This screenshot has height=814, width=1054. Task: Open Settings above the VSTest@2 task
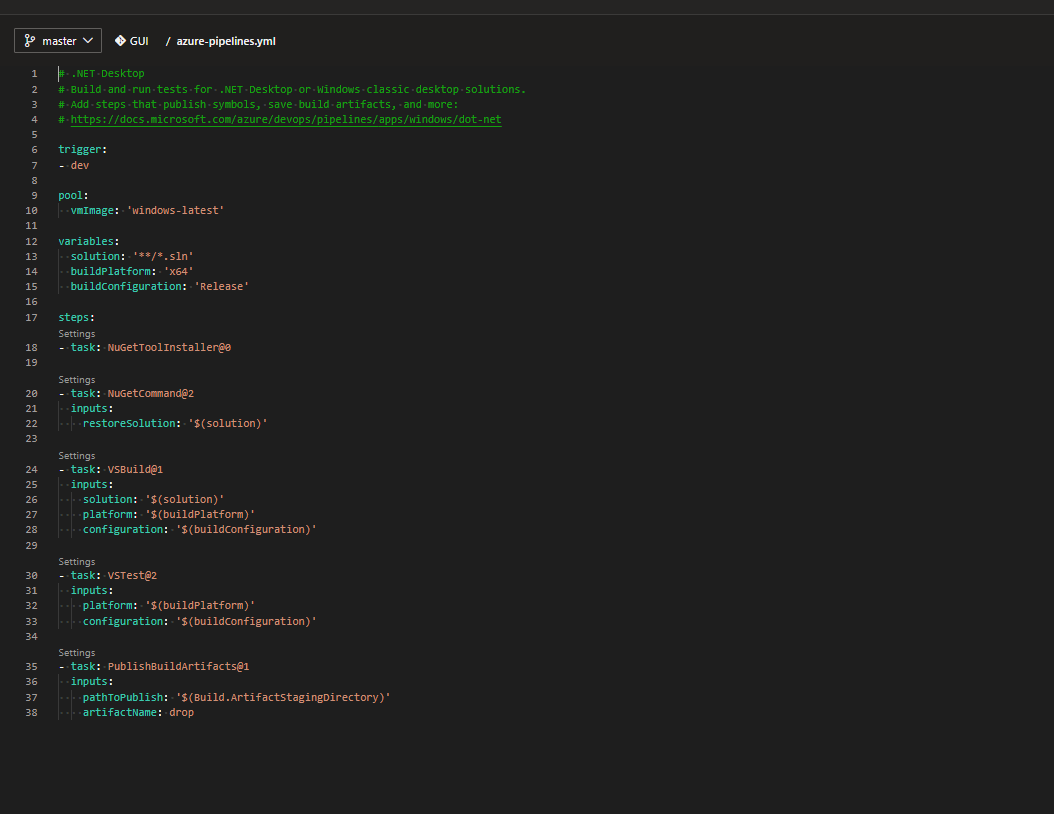point(77,562)
